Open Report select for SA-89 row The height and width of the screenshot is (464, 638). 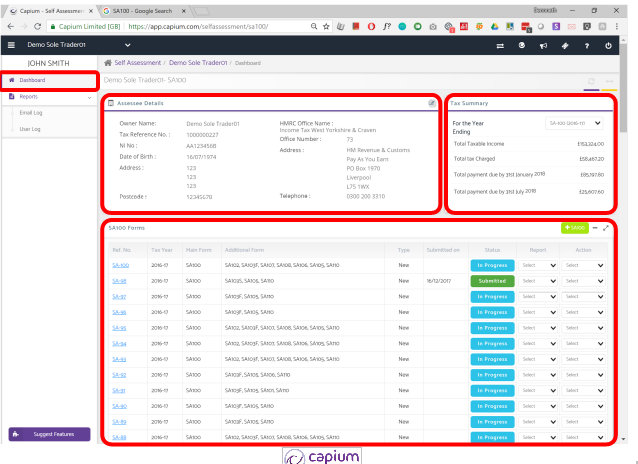pyautogui.click(x=538, y=422)
